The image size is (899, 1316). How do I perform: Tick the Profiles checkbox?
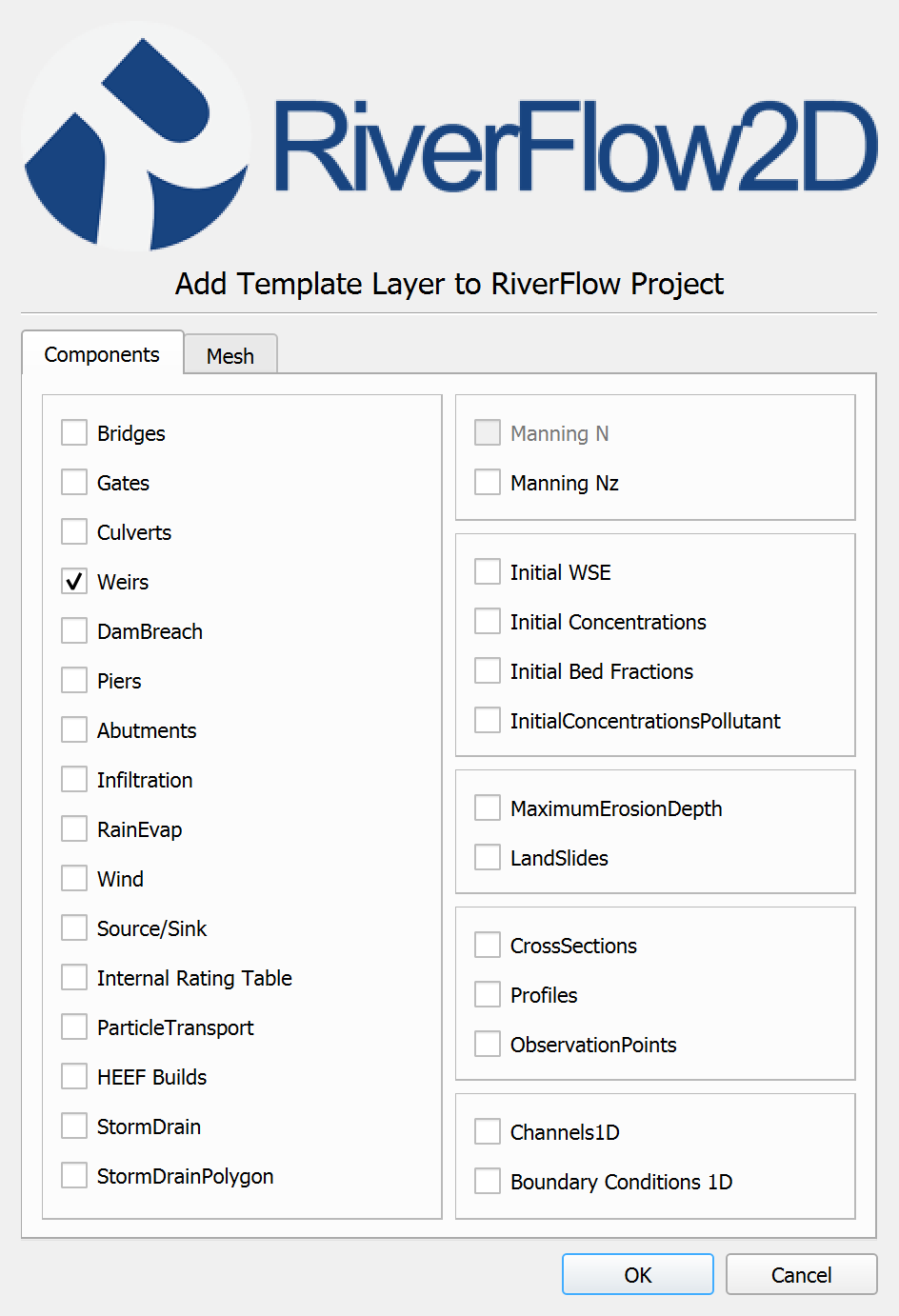[x=488, y=995]
